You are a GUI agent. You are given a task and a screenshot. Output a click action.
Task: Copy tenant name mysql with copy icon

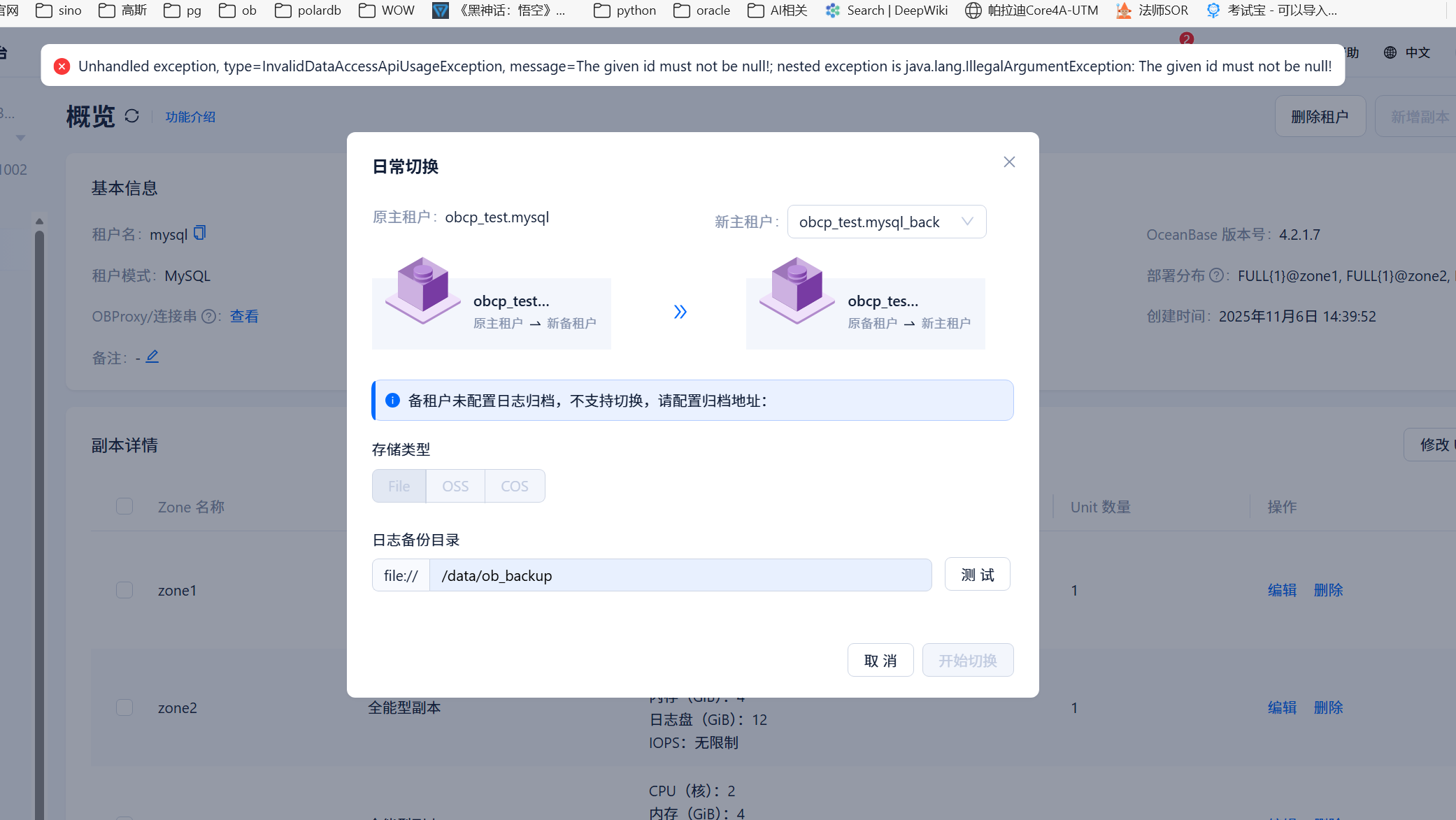(x=200, y=233)
